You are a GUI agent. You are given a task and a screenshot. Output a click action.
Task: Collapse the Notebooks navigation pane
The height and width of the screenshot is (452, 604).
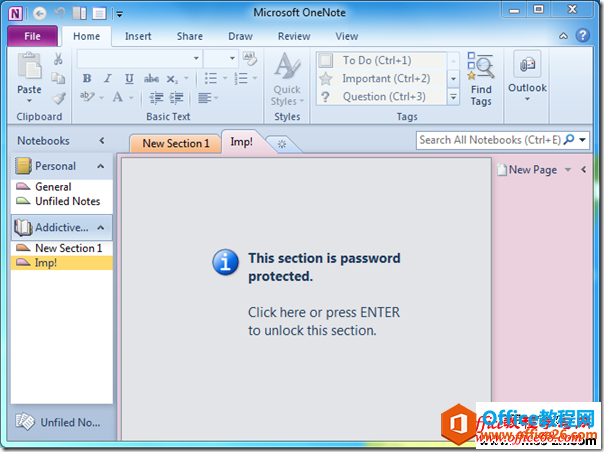102,141
